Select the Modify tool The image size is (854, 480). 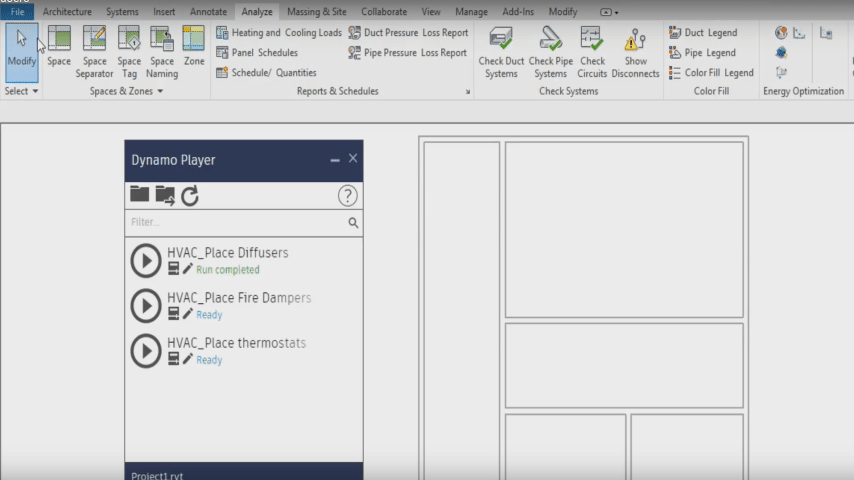point(22,52)
